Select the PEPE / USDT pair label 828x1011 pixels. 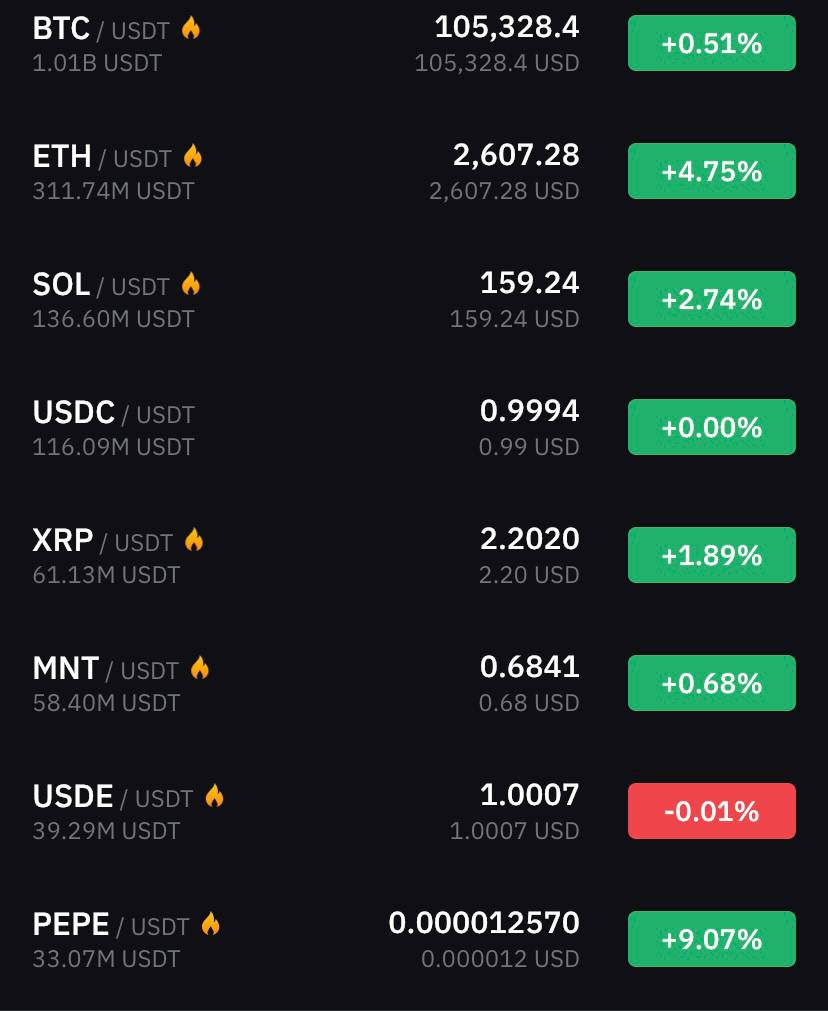(111, 925)
